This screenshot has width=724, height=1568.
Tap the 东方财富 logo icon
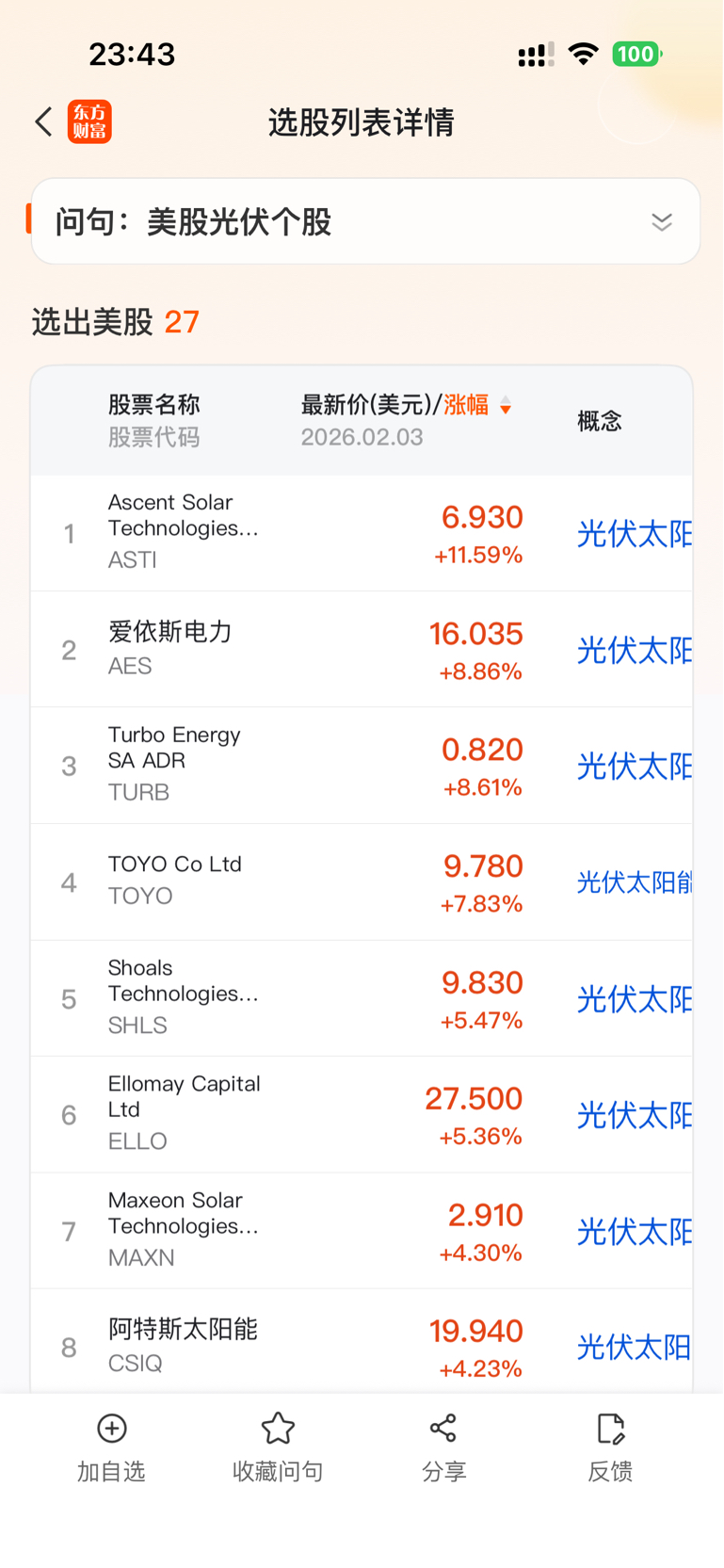(89, 121)
